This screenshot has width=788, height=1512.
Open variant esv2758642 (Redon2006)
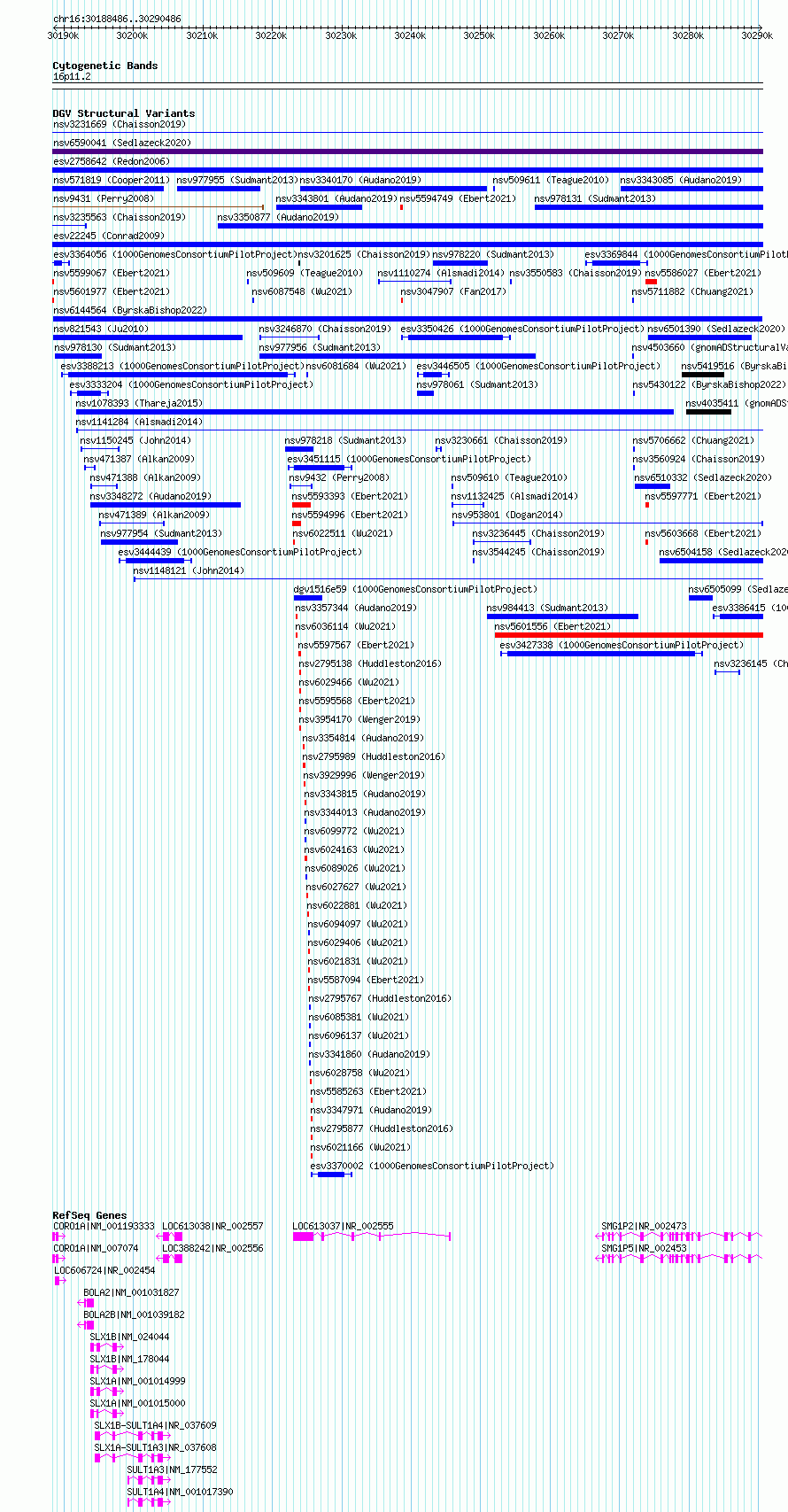(112, 161)
